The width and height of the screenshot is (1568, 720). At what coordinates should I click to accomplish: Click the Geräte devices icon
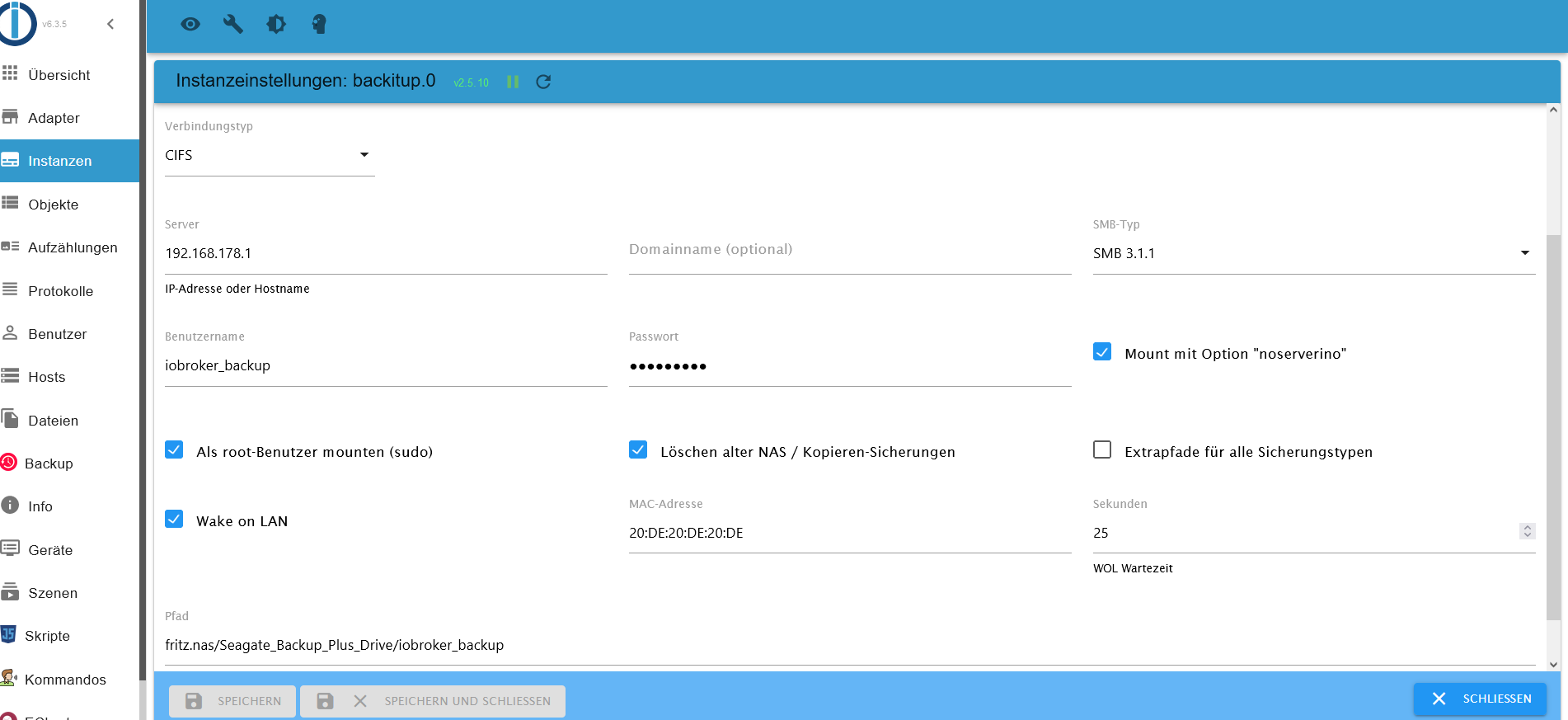[10, 548]
